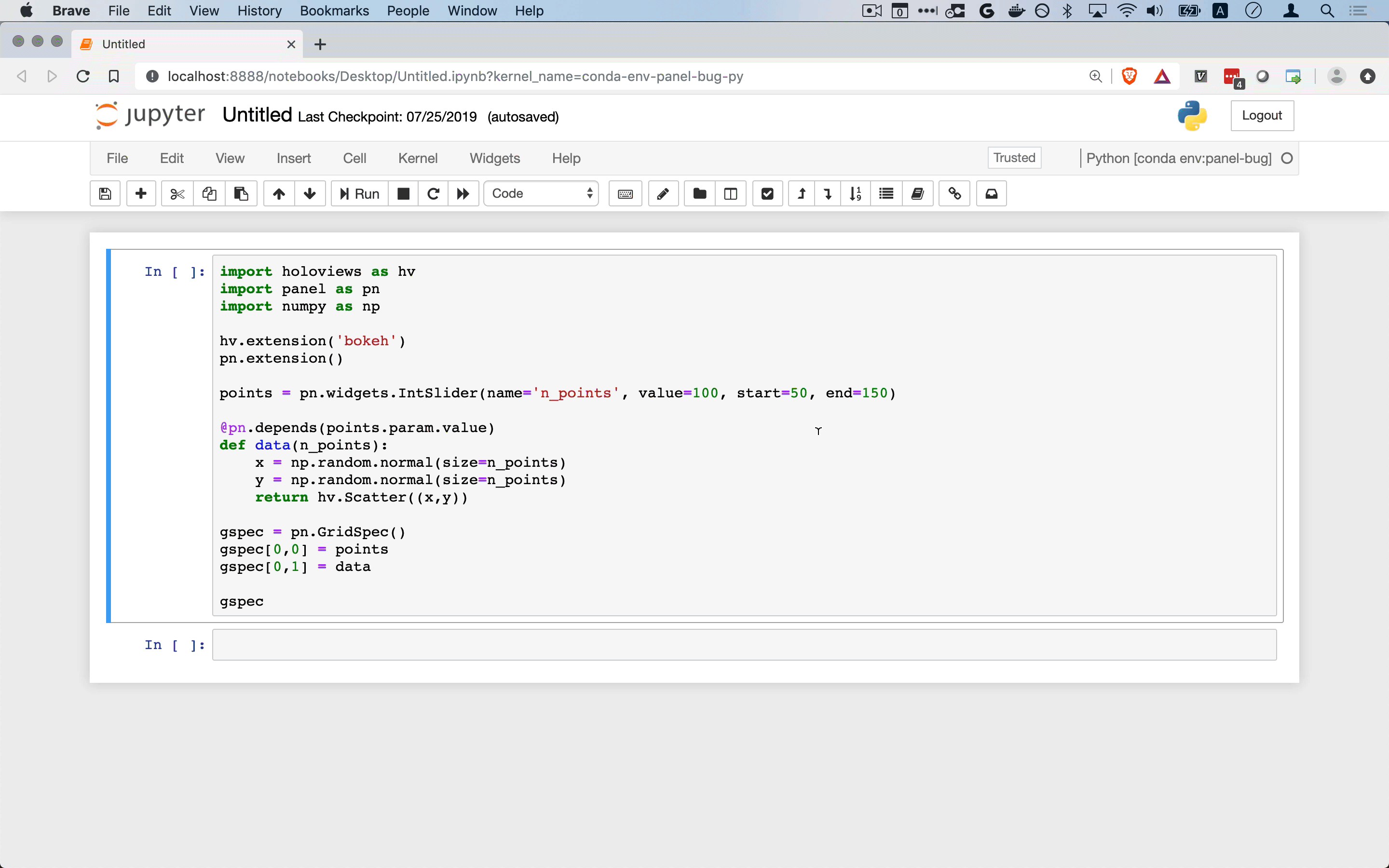This screenshot has width=1389, height=868.
Task: Open the Cell menu
Action: pyautogui.click(x=354, y=159)
